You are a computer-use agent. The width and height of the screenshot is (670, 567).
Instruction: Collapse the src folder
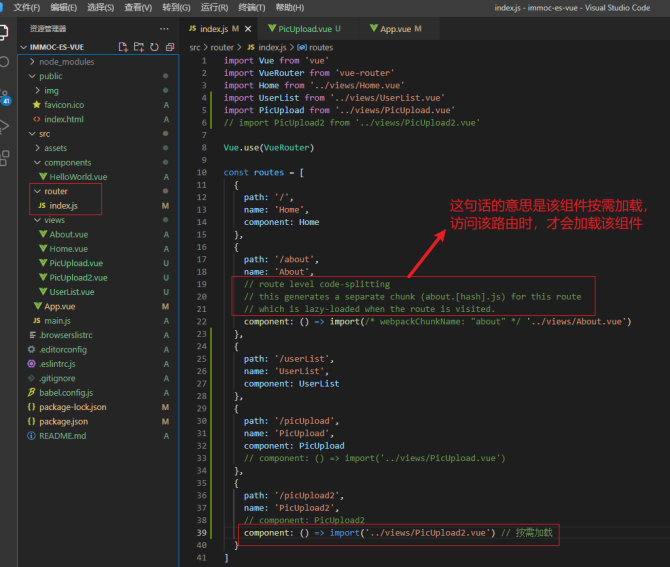pyautogui.click(x=32, y=134)
